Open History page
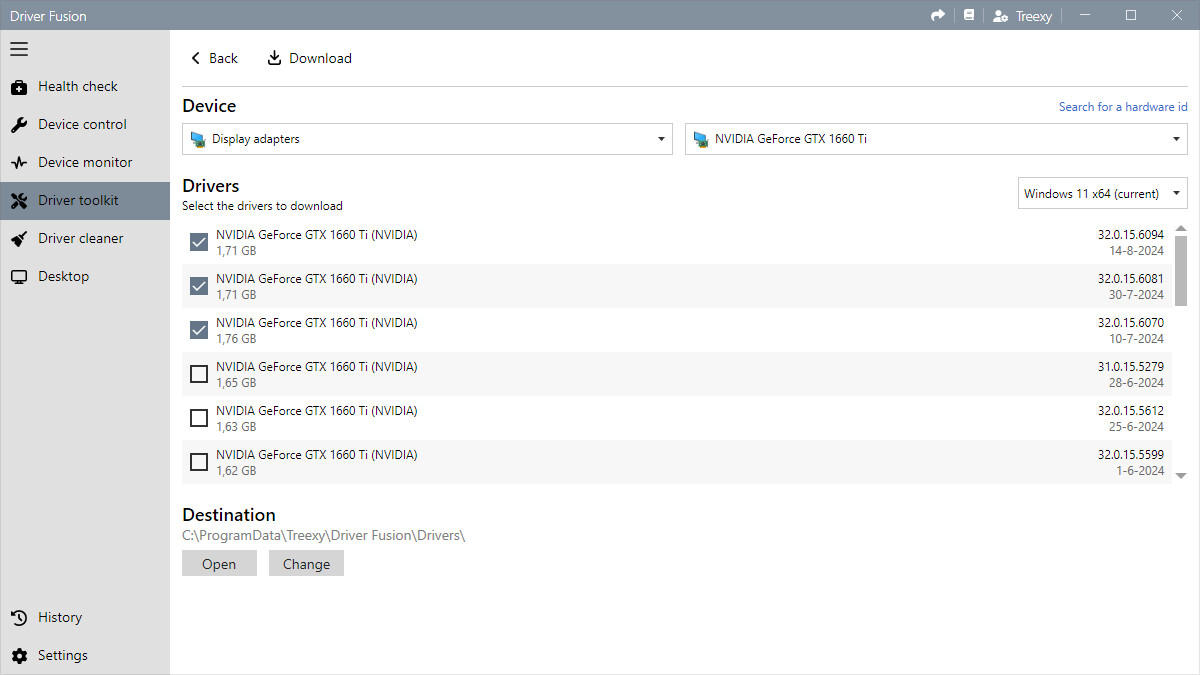 85,618
